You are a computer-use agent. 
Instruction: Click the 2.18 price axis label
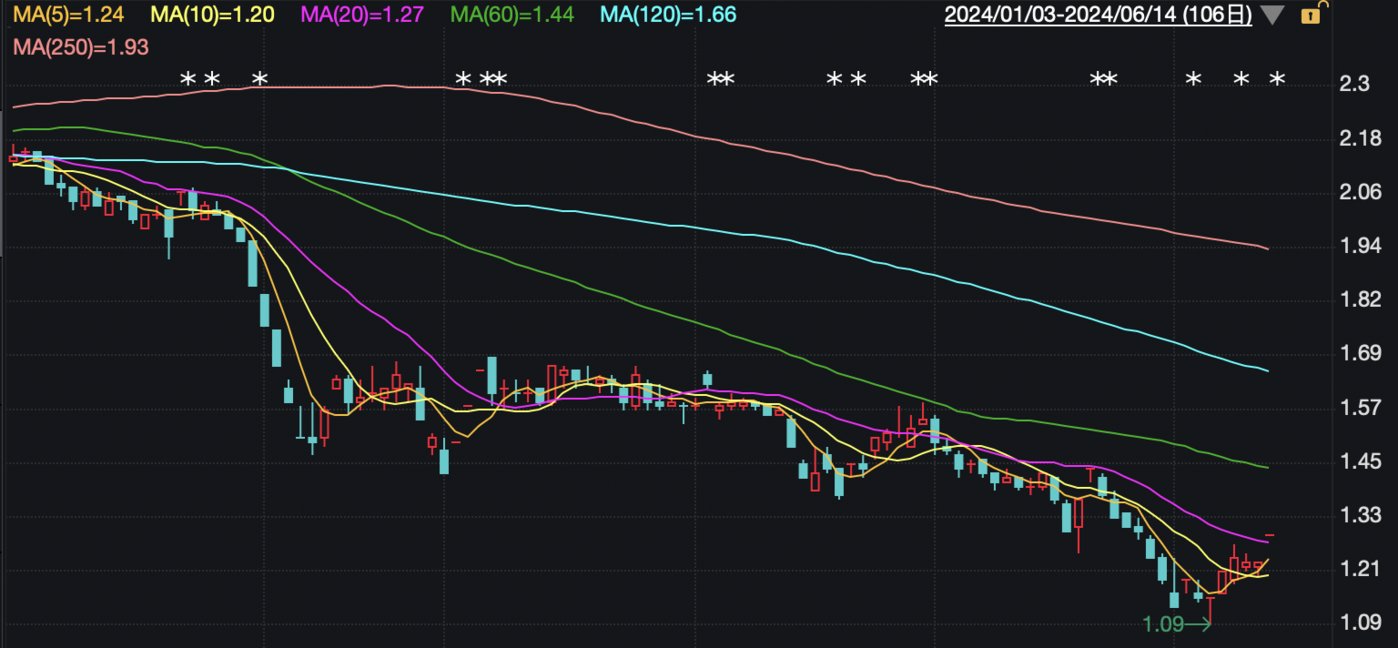(1359, 138)
